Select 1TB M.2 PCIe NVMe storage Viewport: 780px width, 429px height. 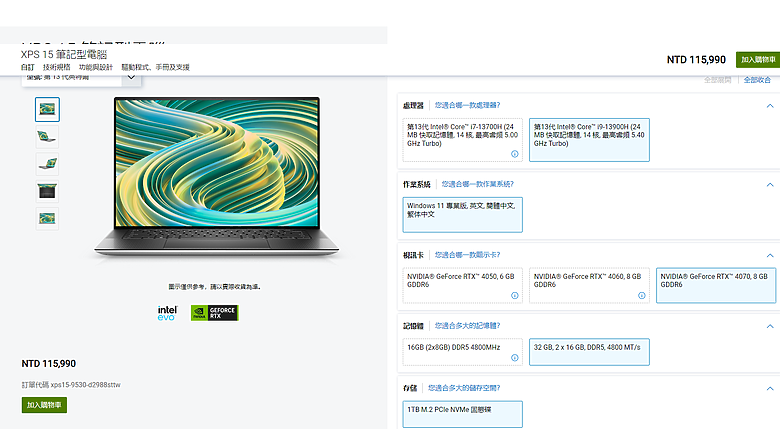[x=463, y=414]
